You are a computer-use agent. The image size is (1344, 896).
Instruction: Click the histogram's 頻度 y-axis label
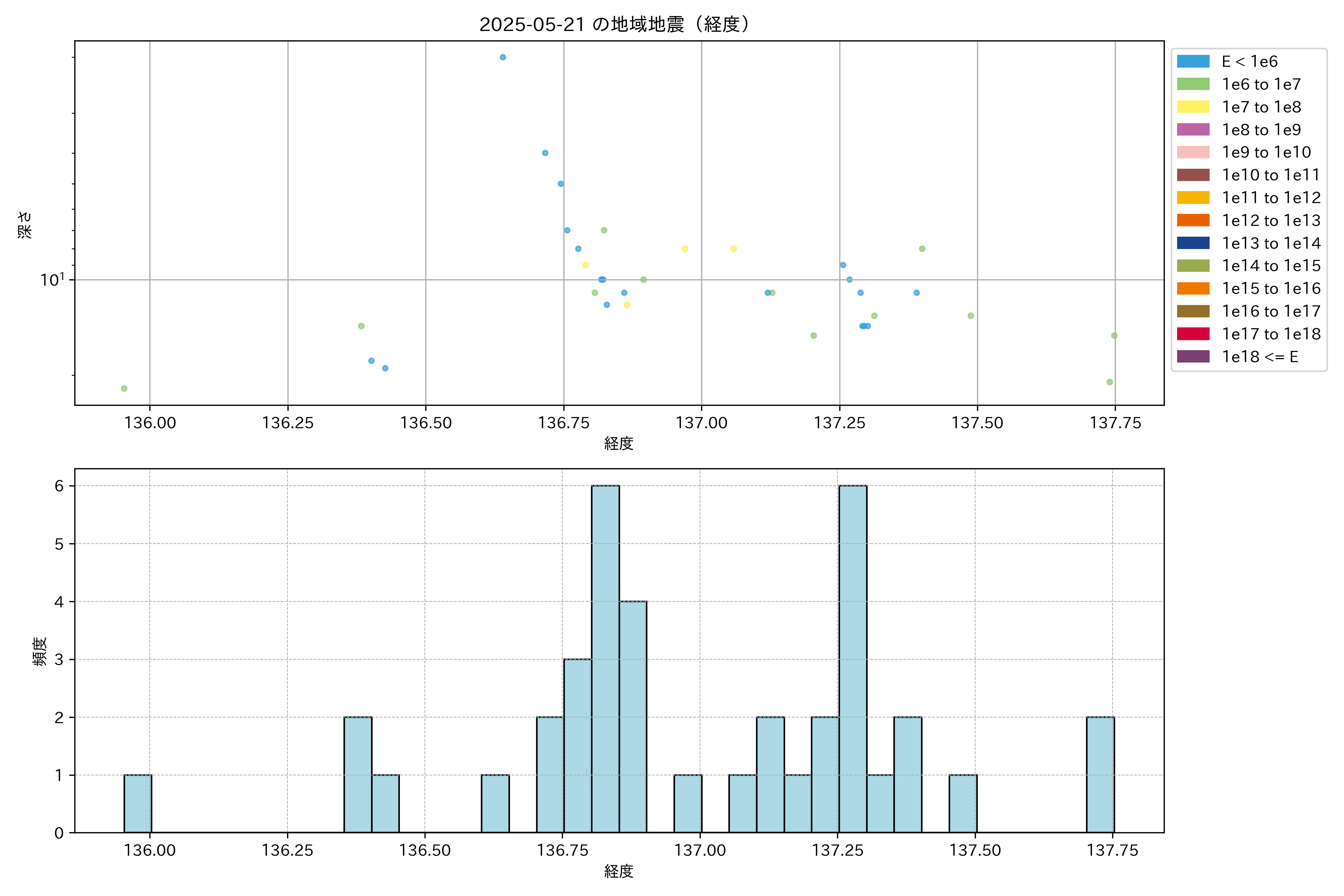click(39, 651)
